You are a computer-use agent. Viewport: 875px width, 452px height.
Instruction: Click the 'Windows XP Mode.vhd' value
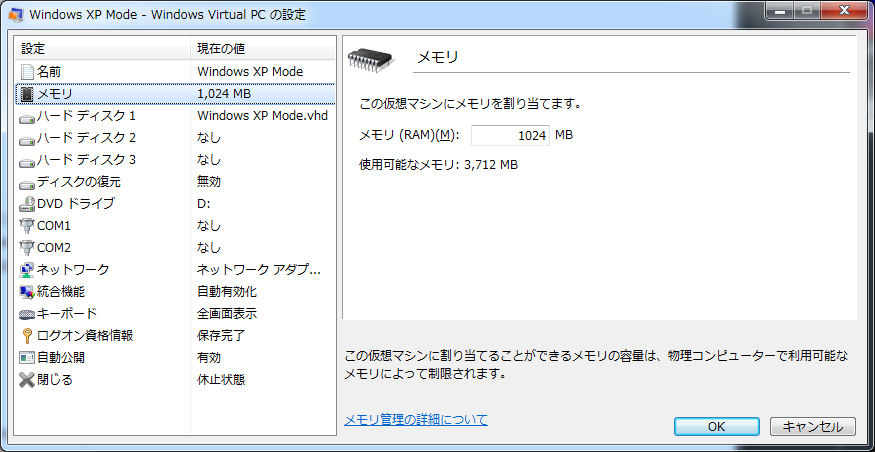pyautogui.click(x=262, y=116)
